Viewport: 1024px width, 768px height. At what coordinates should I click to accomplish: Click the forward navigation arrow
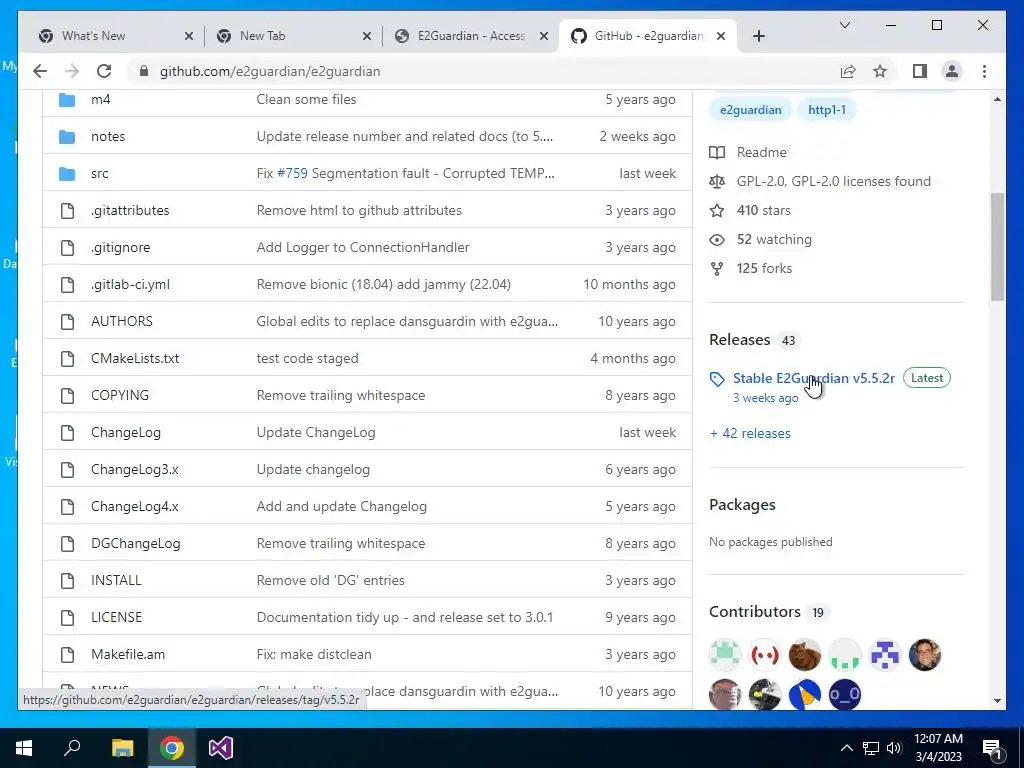coord(72,71)
